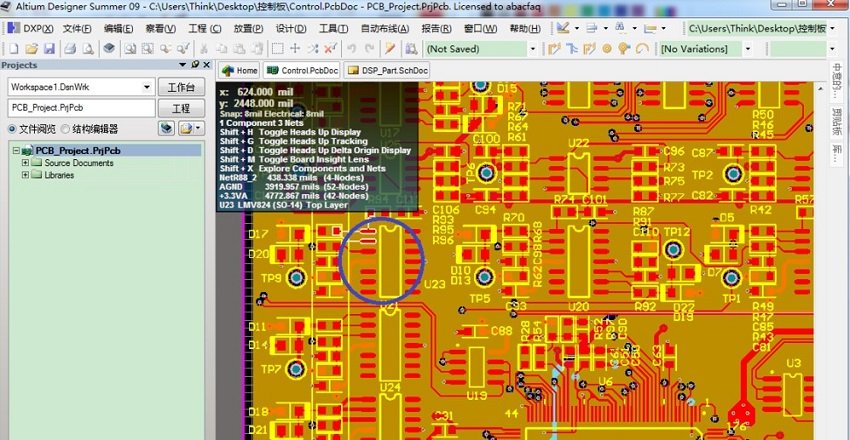
Task: Select objects inside an area tool
Action: point(278,49)
